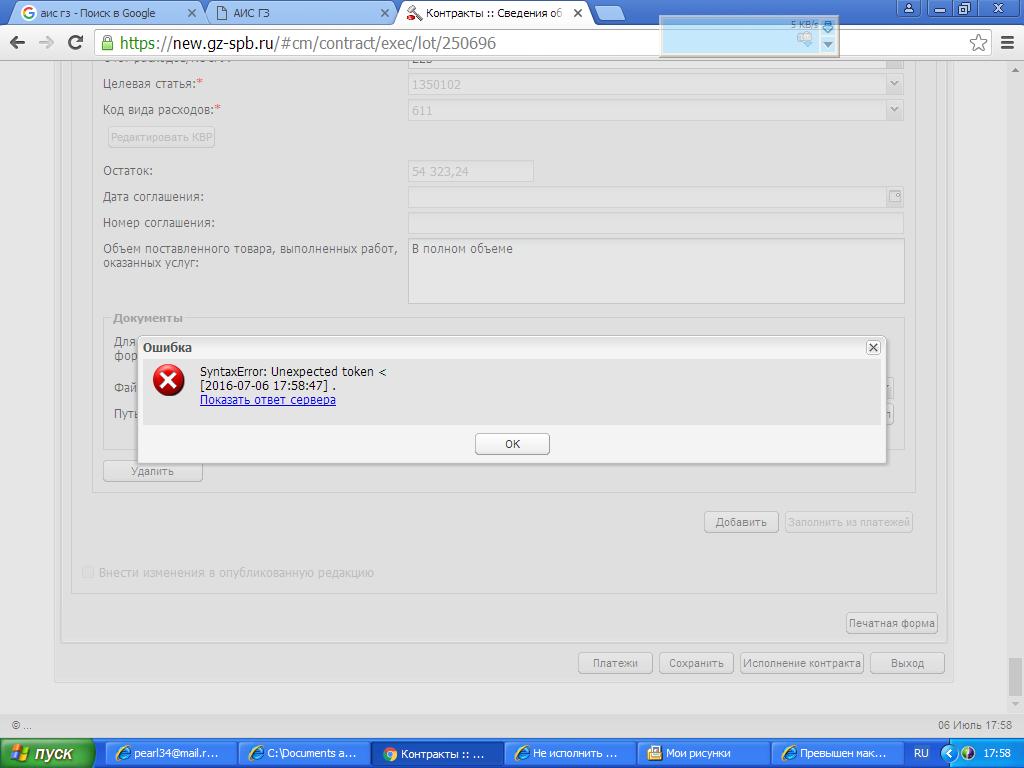The height and width of the screenshot is (768, 1024).
Task: Bookmark this page with the star icon
Action: (x=978, y=43)
